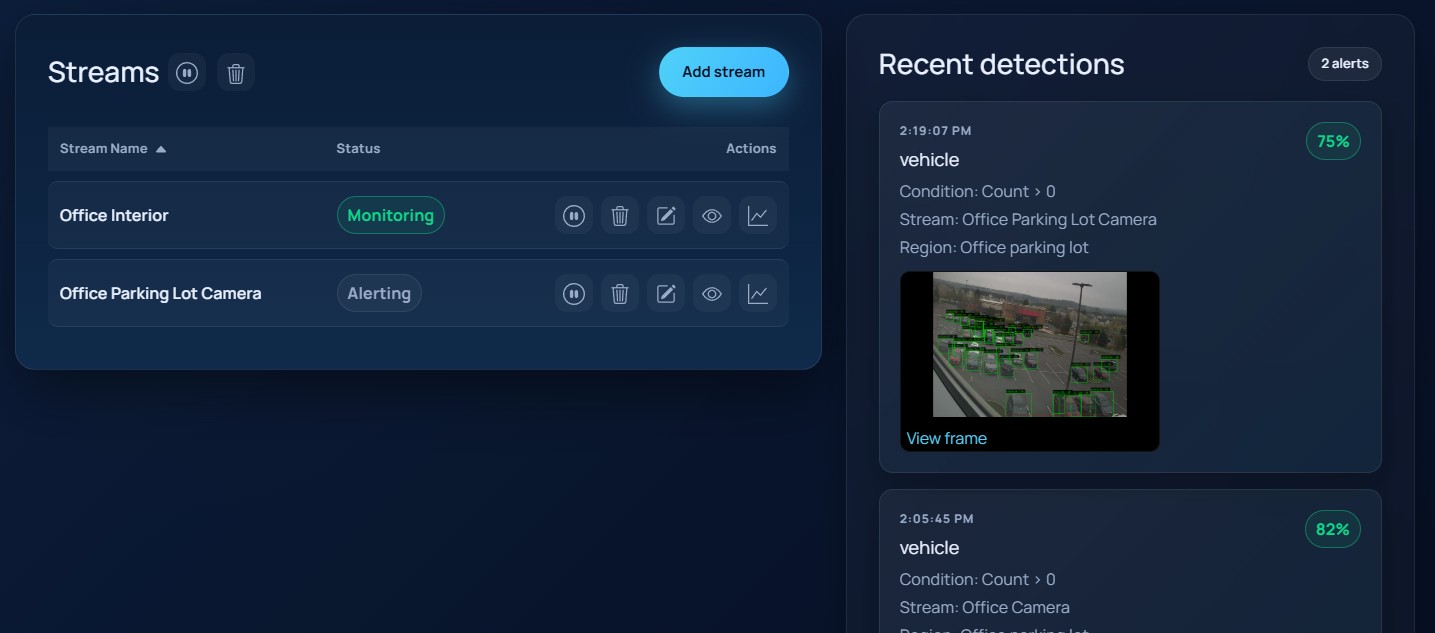
Task: Open View frame link under the detection
Action: click(946, 438)
